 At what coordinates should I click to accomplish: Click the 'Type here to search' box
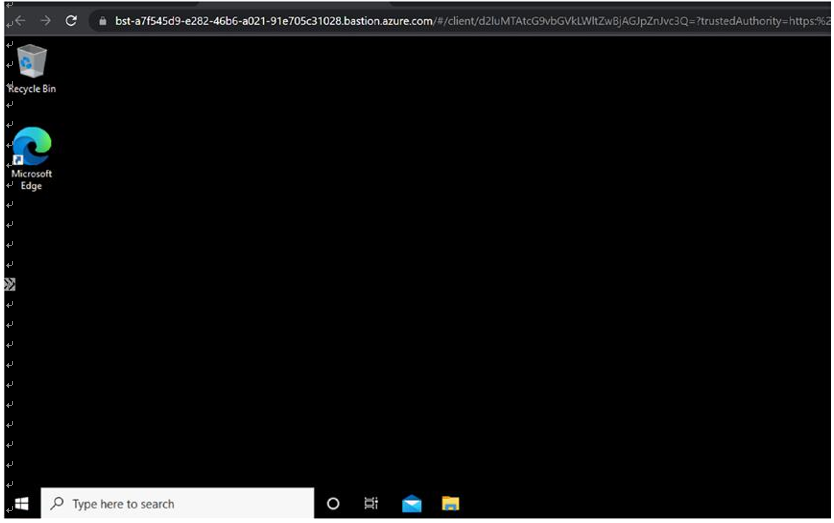click(178, 503)
